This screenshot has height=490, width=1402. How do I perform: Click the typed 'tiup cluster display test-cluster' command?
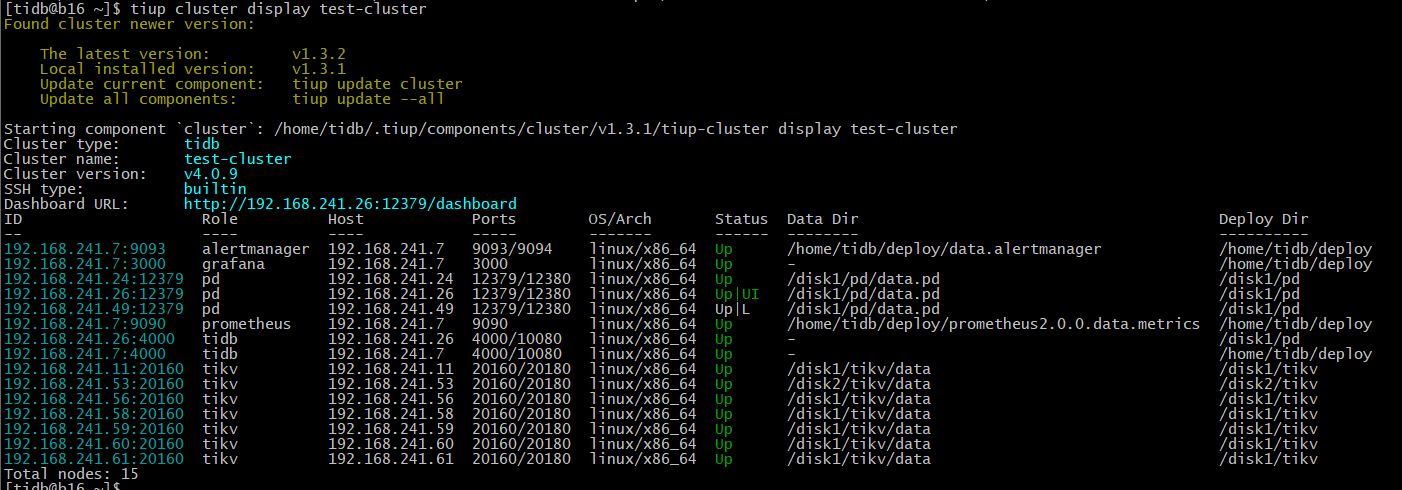pyautogui.click(x=278, y=9)
